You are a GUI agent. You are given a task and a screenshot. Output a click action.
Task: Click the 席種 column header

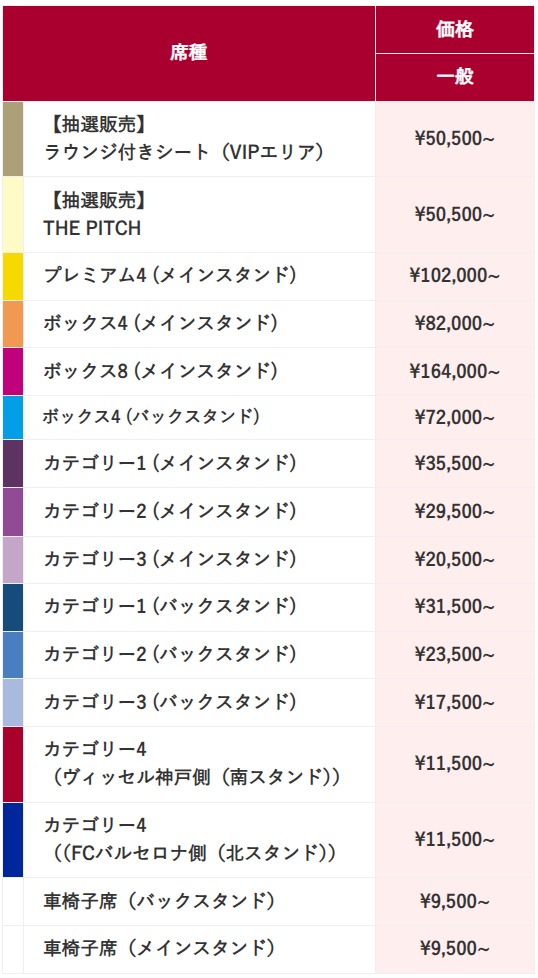coord(189,53)
